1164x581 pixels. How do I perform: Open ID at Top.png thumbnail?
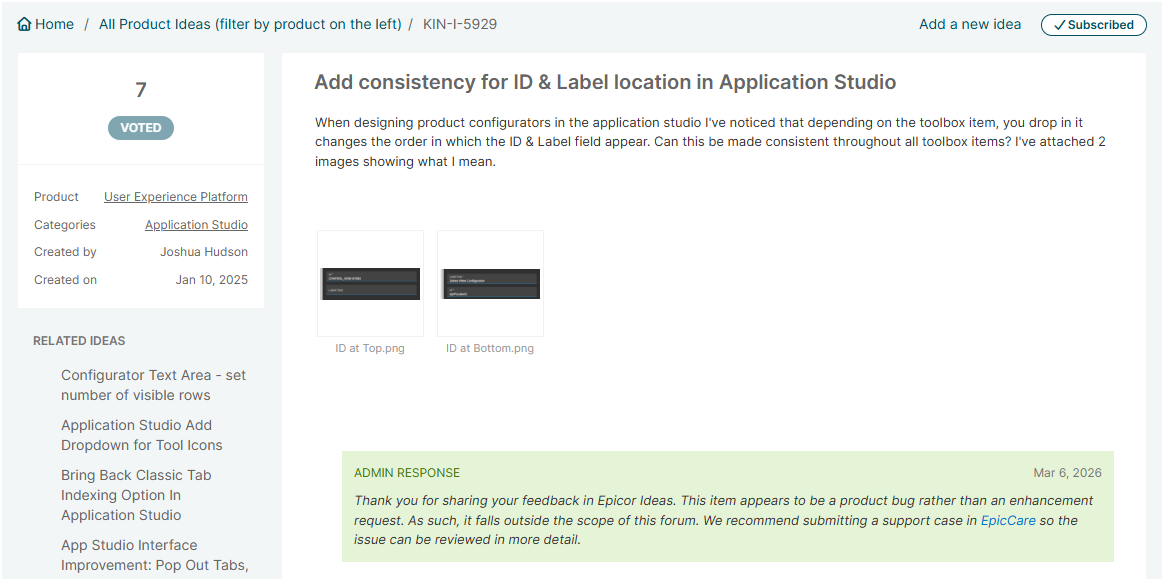[370, 283]
